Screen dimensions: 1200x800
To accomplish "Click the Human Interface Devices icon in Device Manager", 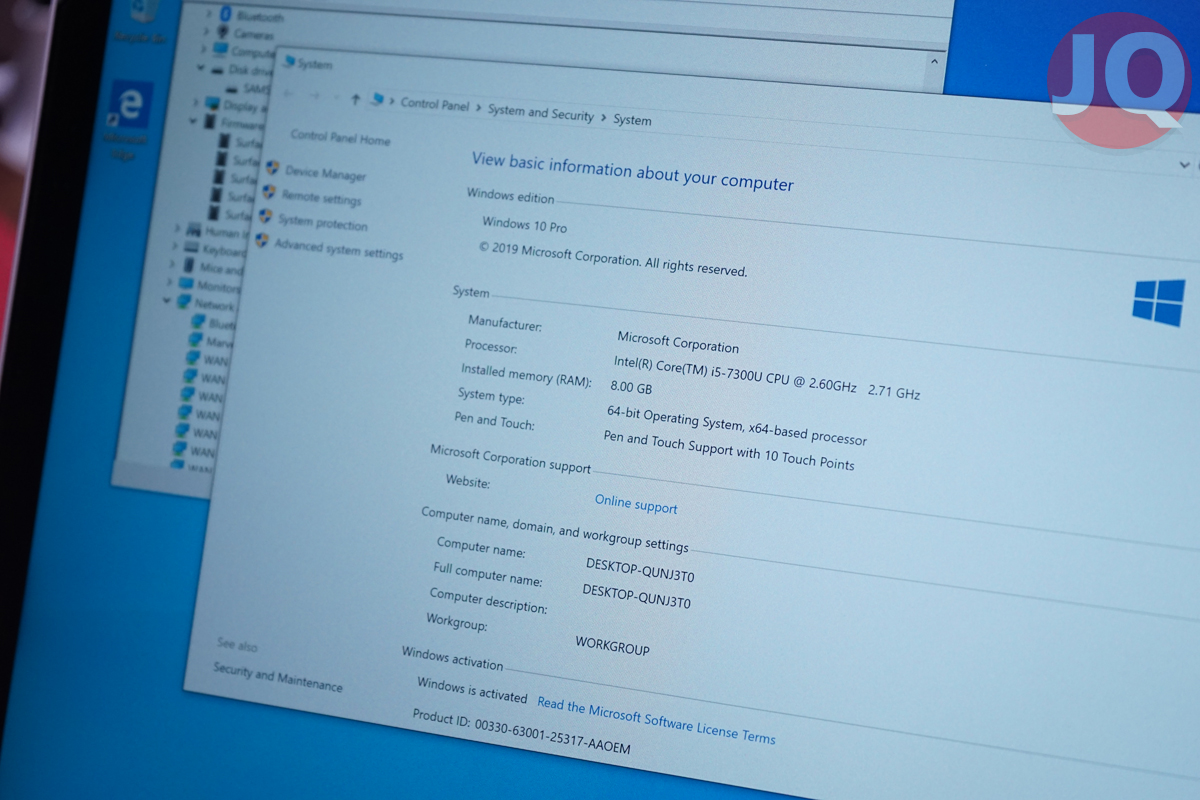I will (194, 230).
